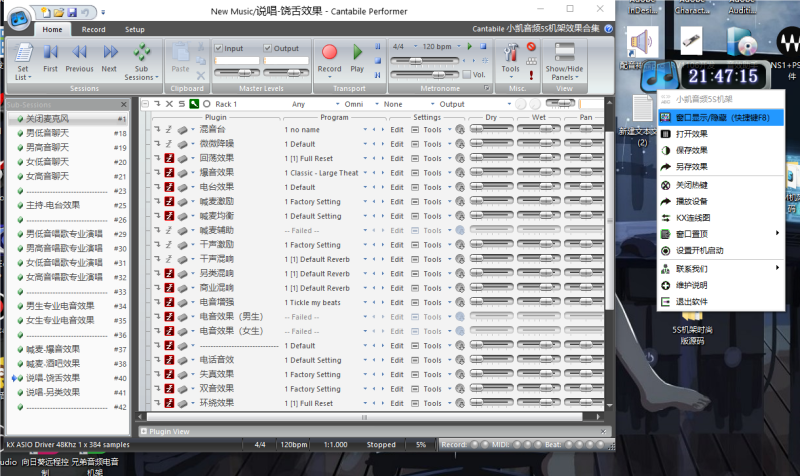Toggle the red bypass icon for 环绕效果

(169, 404)
